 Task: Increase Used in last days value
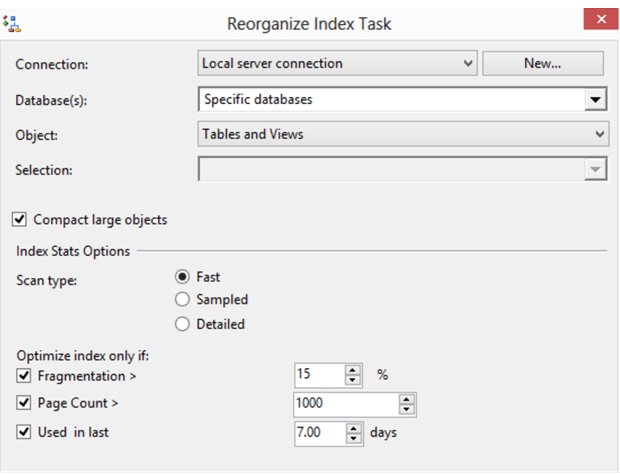tap(353, 429)
